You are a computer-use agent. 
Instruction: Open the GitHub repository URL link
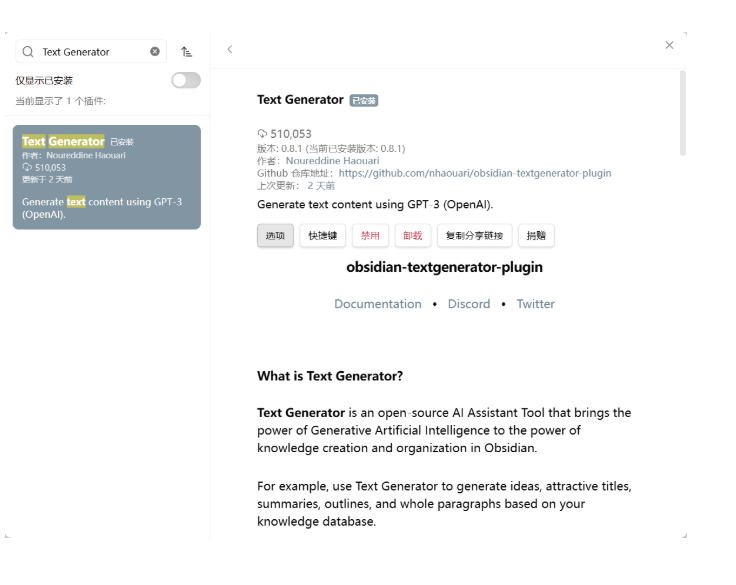pyautogui.click(x=475, y=173)
